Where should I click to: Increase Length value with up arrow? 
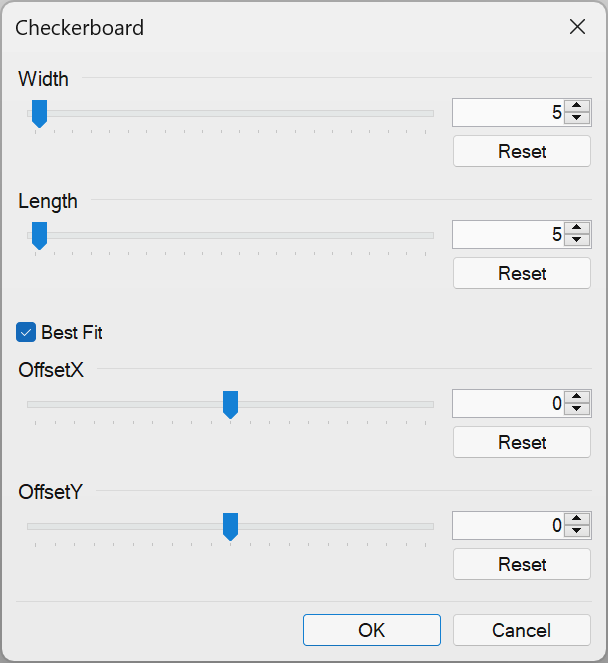click(x=576, y=228)
